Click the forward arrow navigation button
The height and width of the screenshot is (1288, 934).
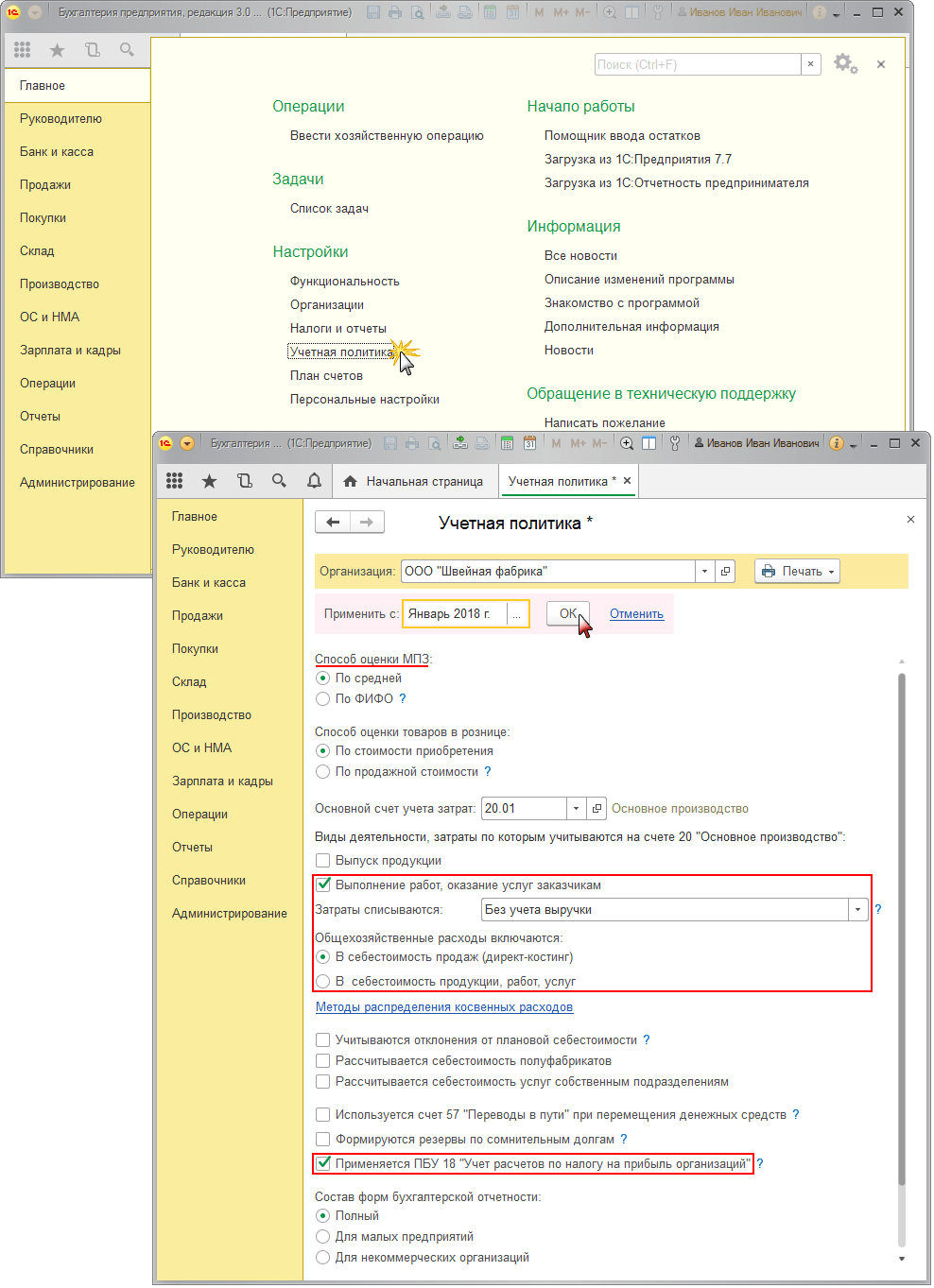367,522
